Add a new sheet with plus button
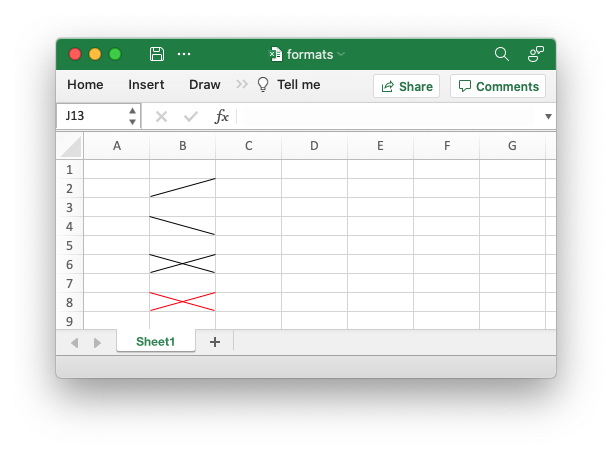This screenshot has width=612, height=452. [215, 342]
